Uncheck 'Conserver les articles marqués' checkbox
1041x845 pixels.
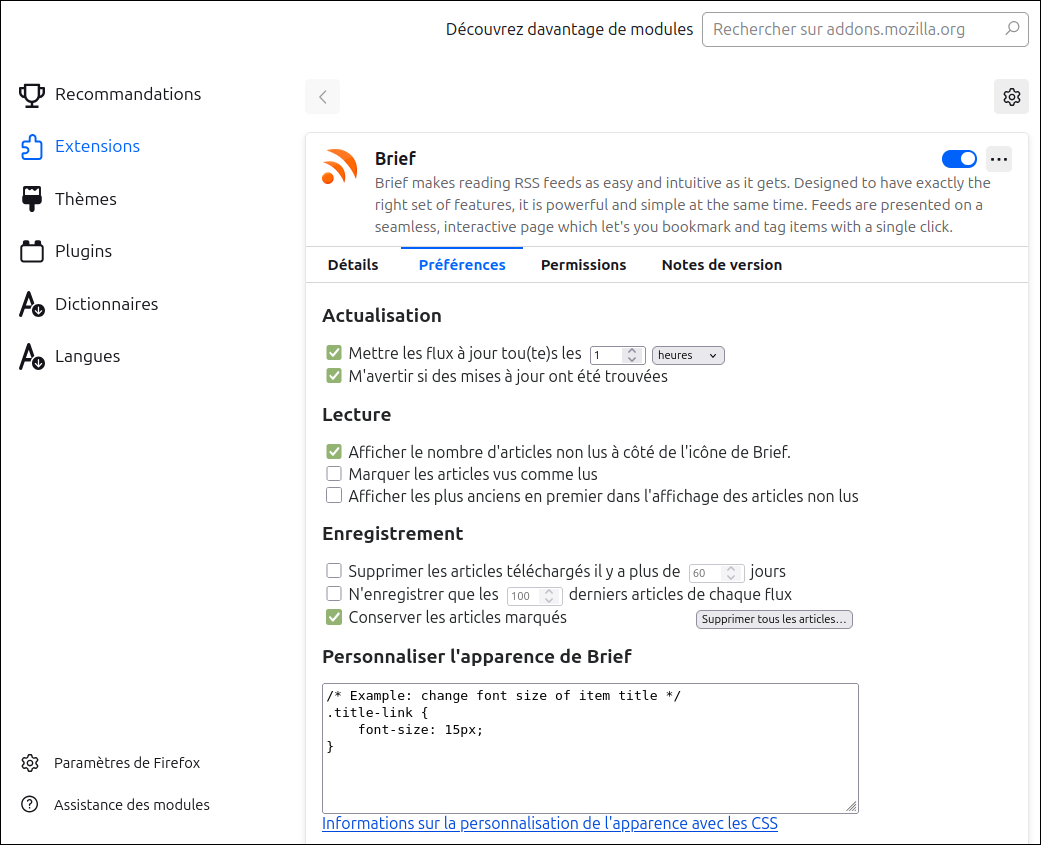pyautogui.click(x=334, y=617)
